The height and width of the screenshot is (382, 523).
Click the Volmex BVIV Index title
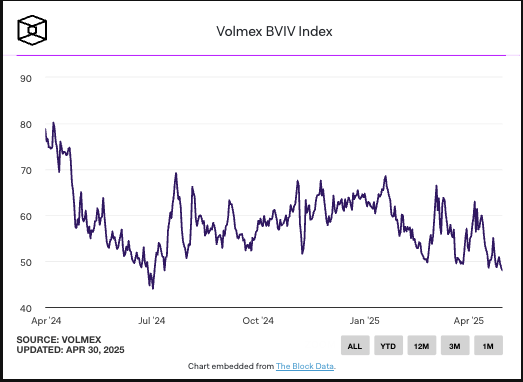coord(274,32)
